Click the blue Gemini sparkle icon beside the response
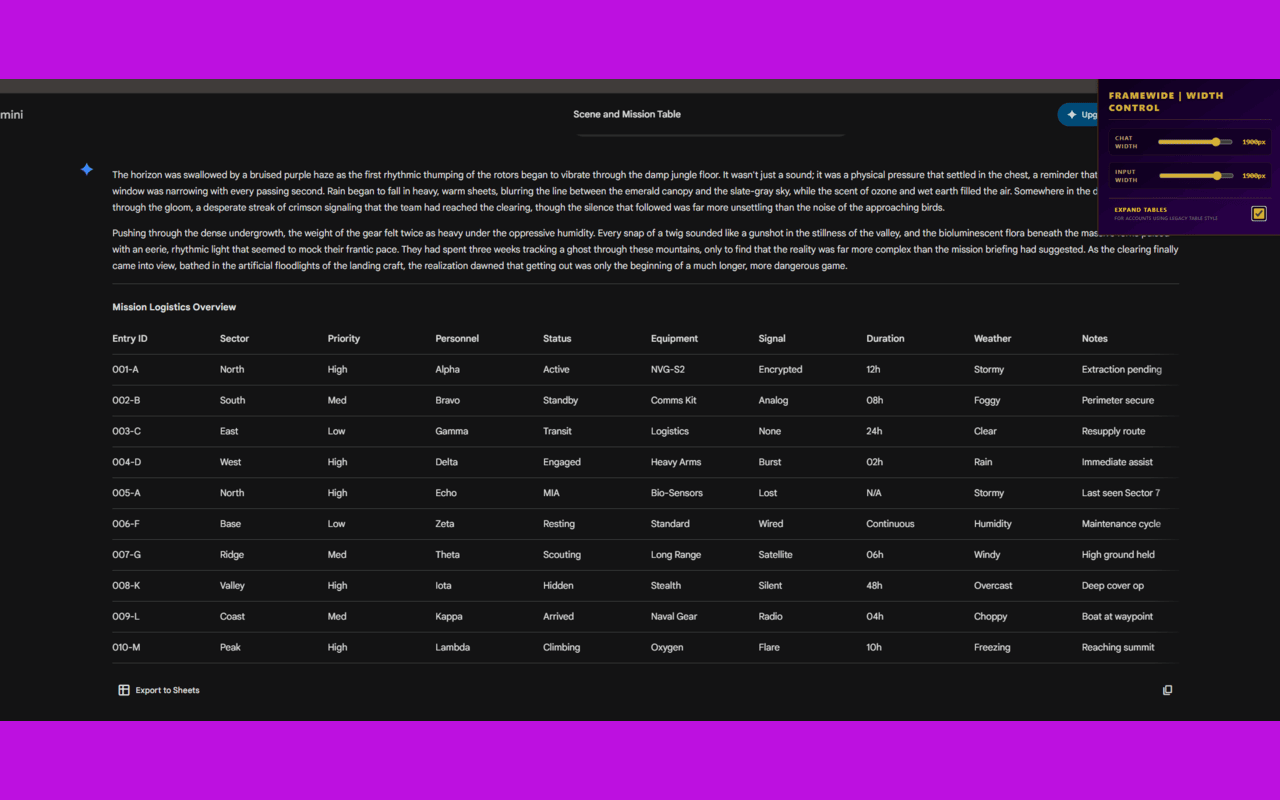The height and width of the screenshot is (800, 1280). click(x=87, y=170)
